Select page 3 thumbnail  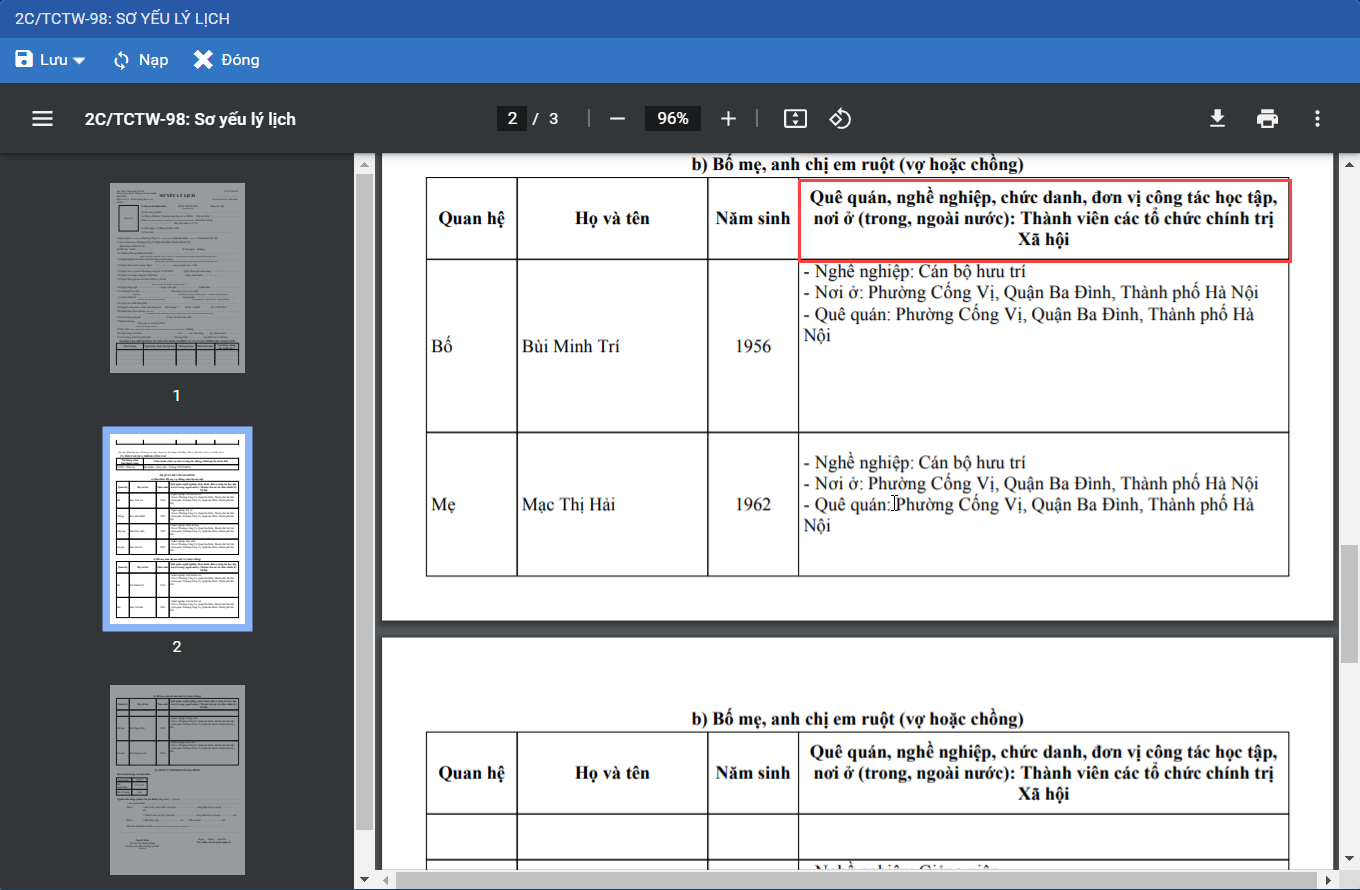(x=177, y=780)
